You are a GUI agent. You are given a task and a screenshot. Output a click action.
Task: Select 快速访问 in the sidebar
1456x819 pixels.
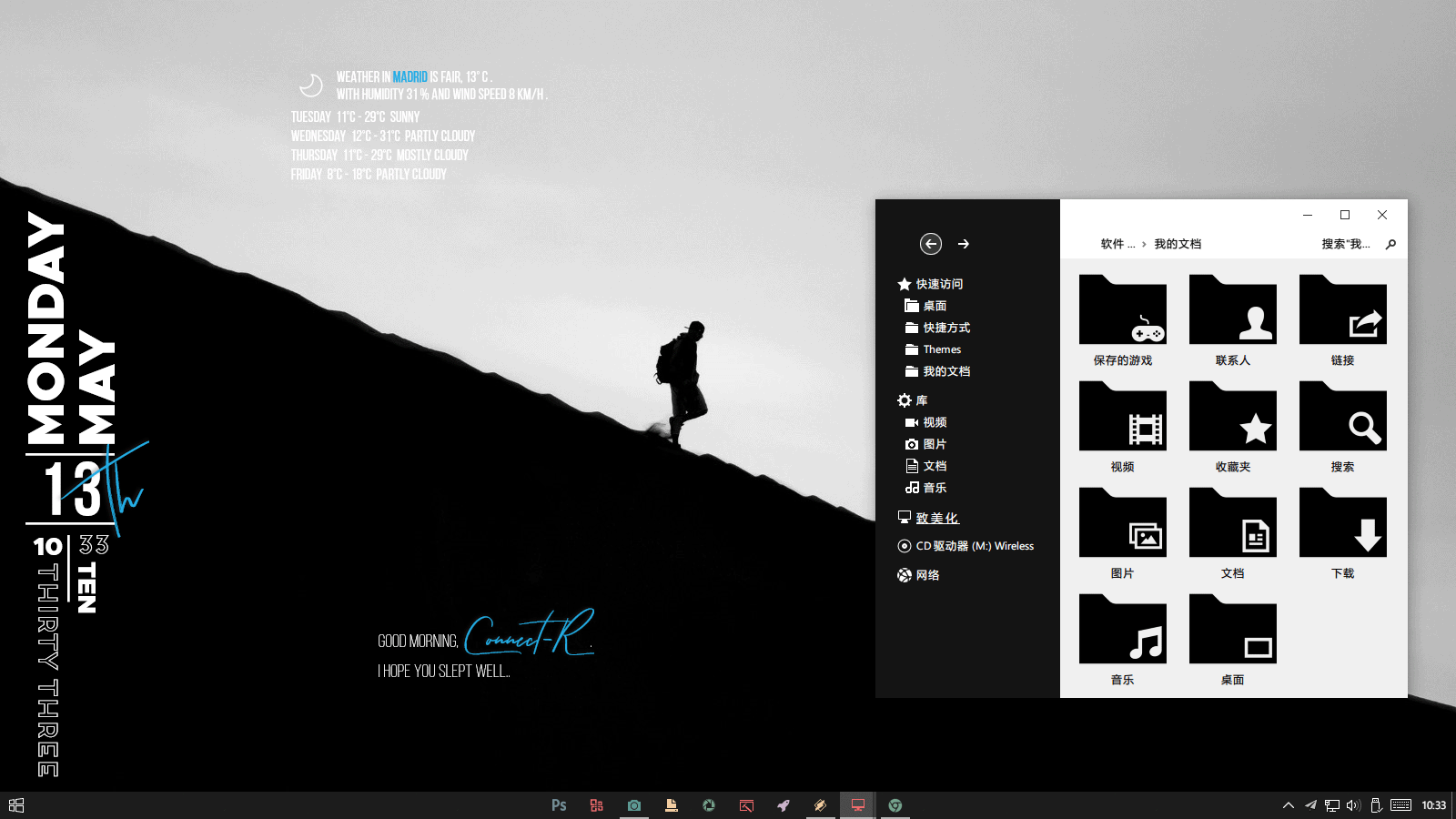click(x=930, y=284)
